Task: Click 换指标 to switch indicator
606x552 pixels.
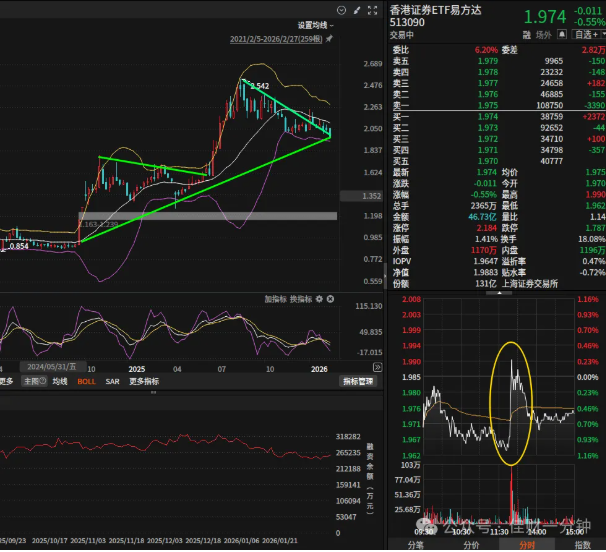Action: pos(301,299)
